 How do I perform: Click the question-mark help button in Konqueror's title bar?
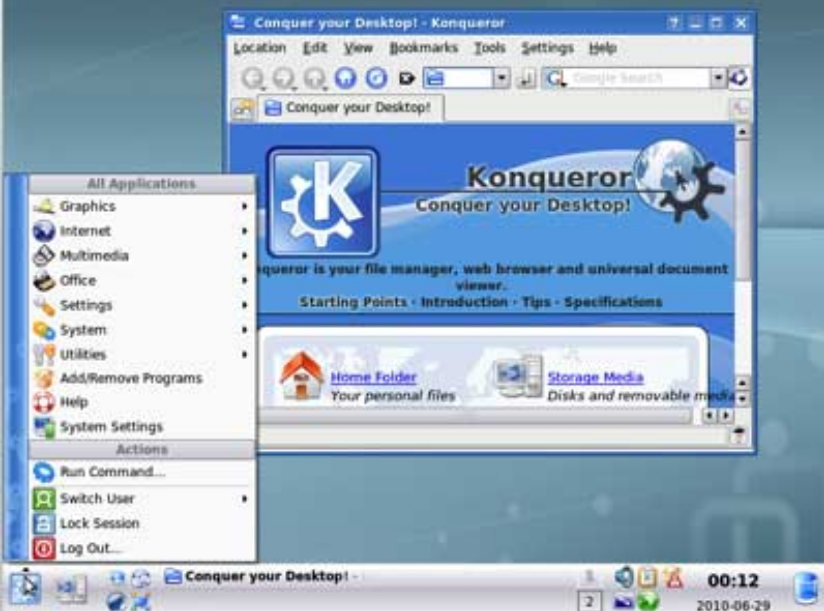coord(674,23)
